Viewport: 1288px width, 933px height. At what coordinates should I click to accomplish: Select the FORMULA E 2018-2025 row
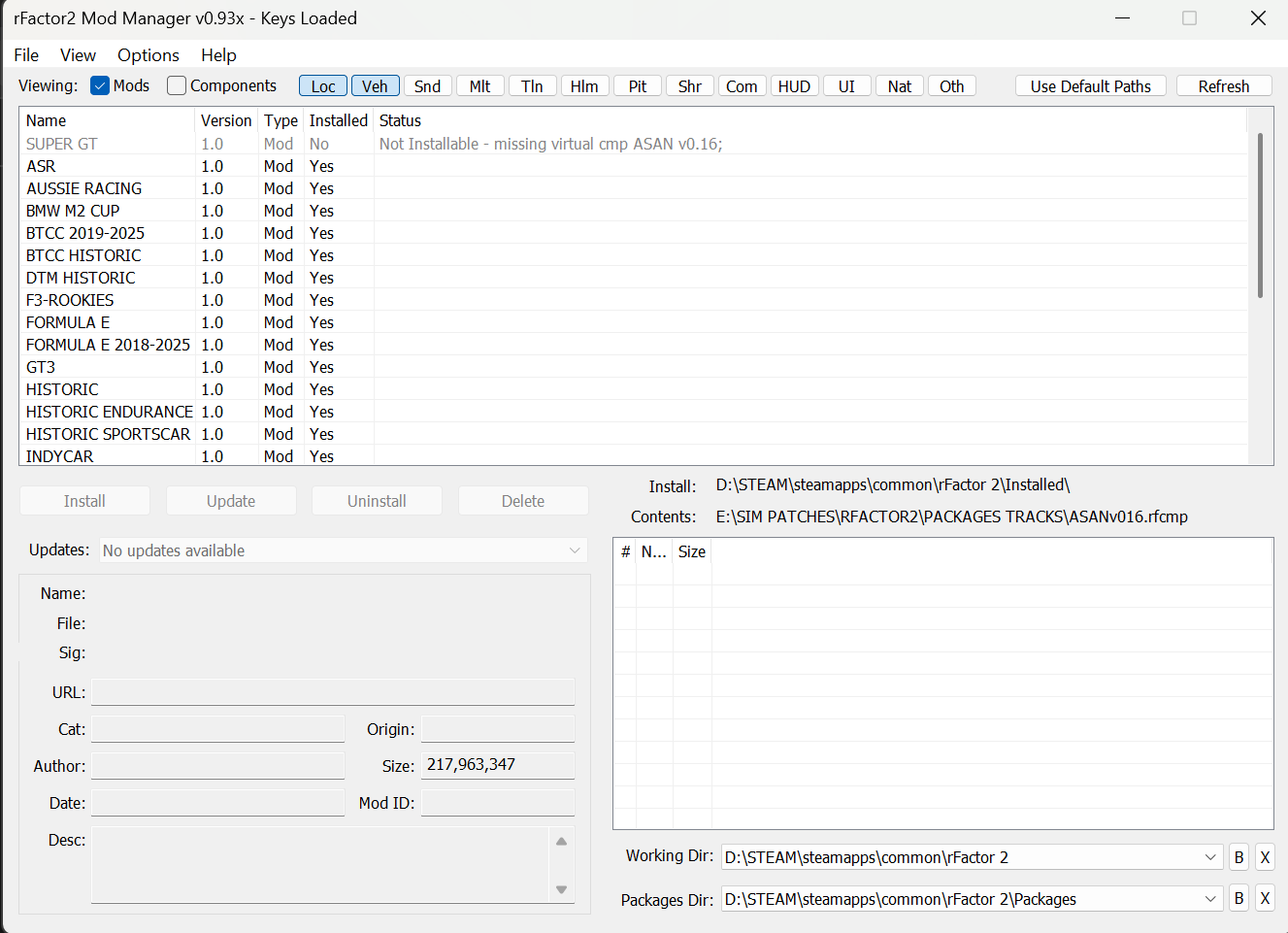[x=634, y=345]
